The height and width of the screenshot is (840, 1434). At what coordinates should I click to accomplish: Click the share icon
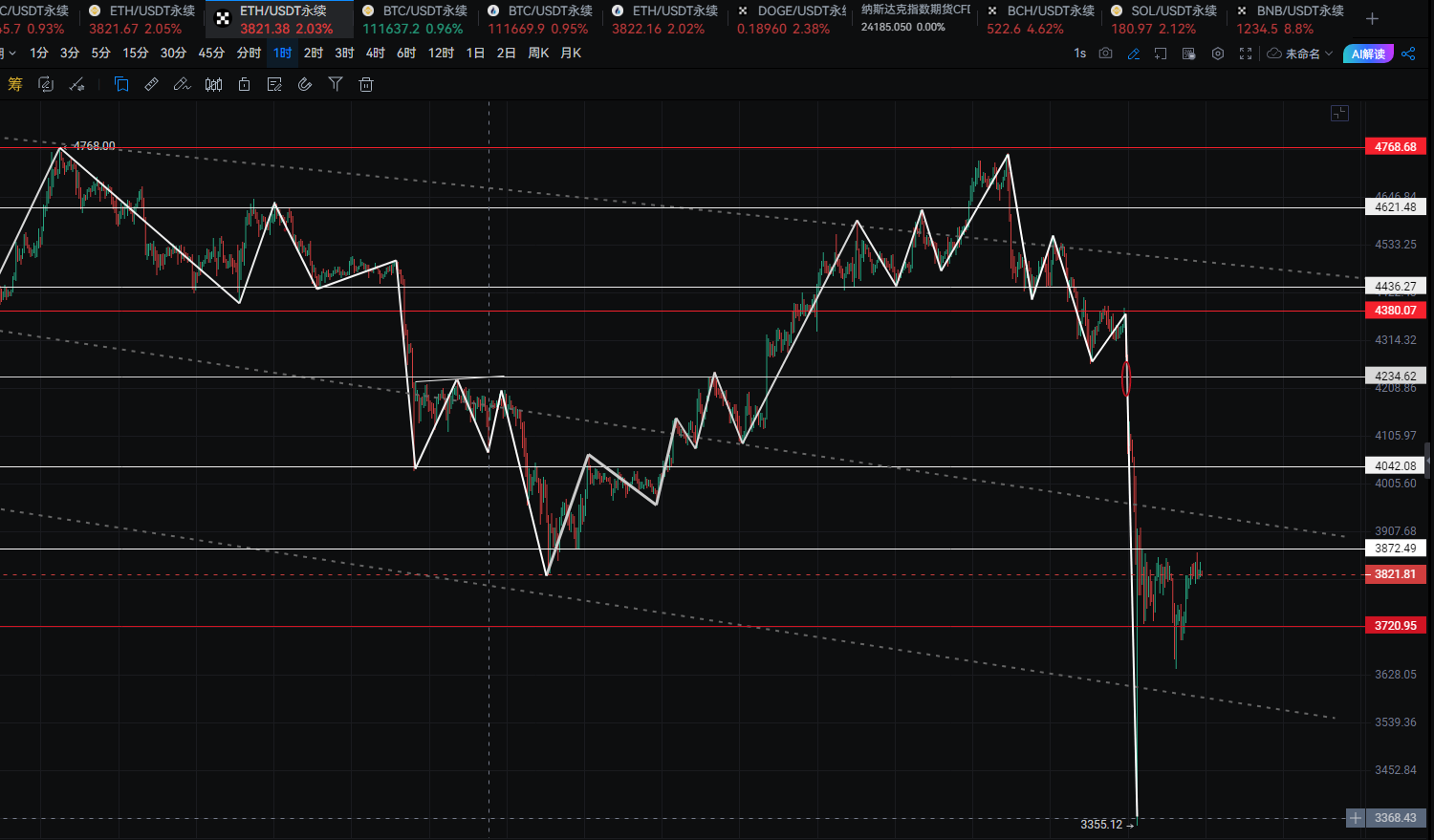(1408, 54)
